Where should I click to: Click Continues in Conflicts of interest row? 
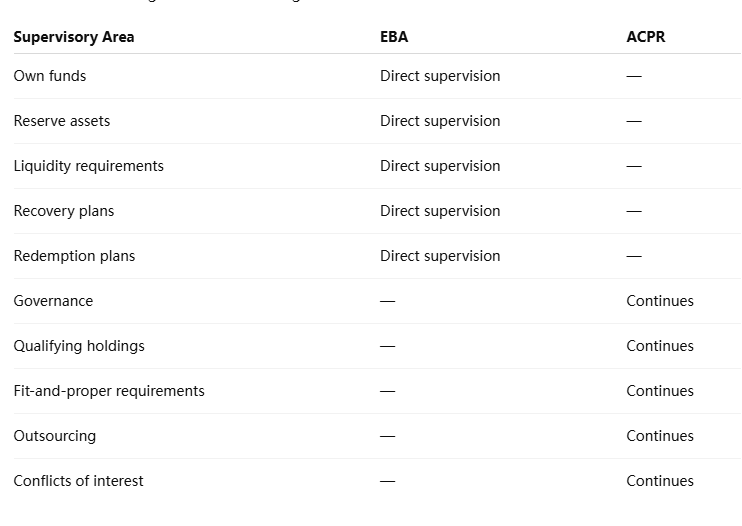pyautogui.click(x=660, y=481)
